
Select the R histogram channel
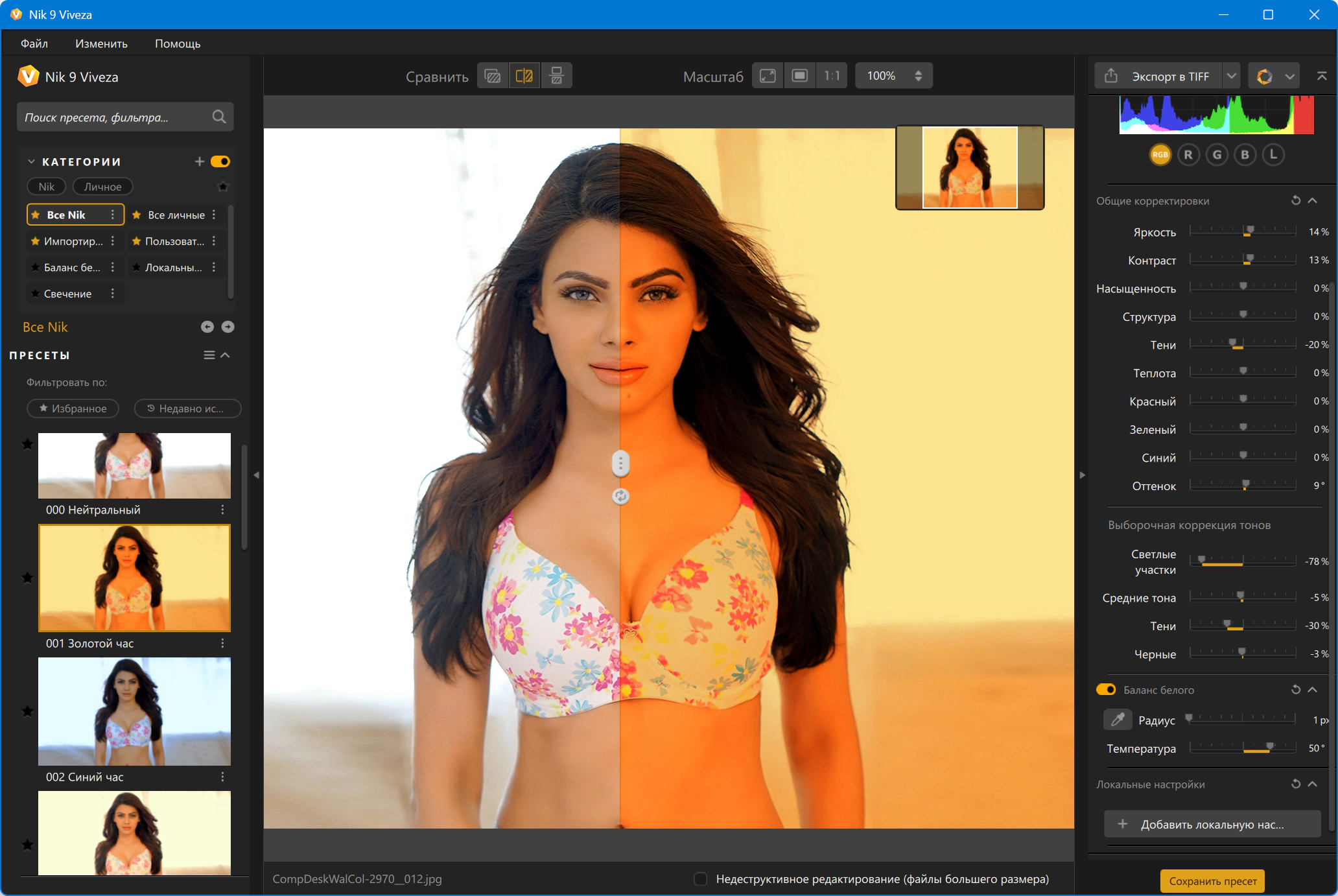tap(1188, 154)
